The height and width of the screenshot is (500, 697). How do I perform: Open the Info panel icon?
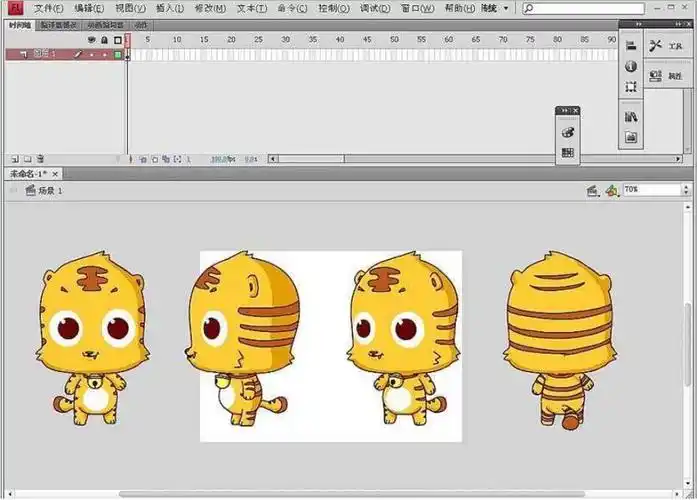click(631, 66)
